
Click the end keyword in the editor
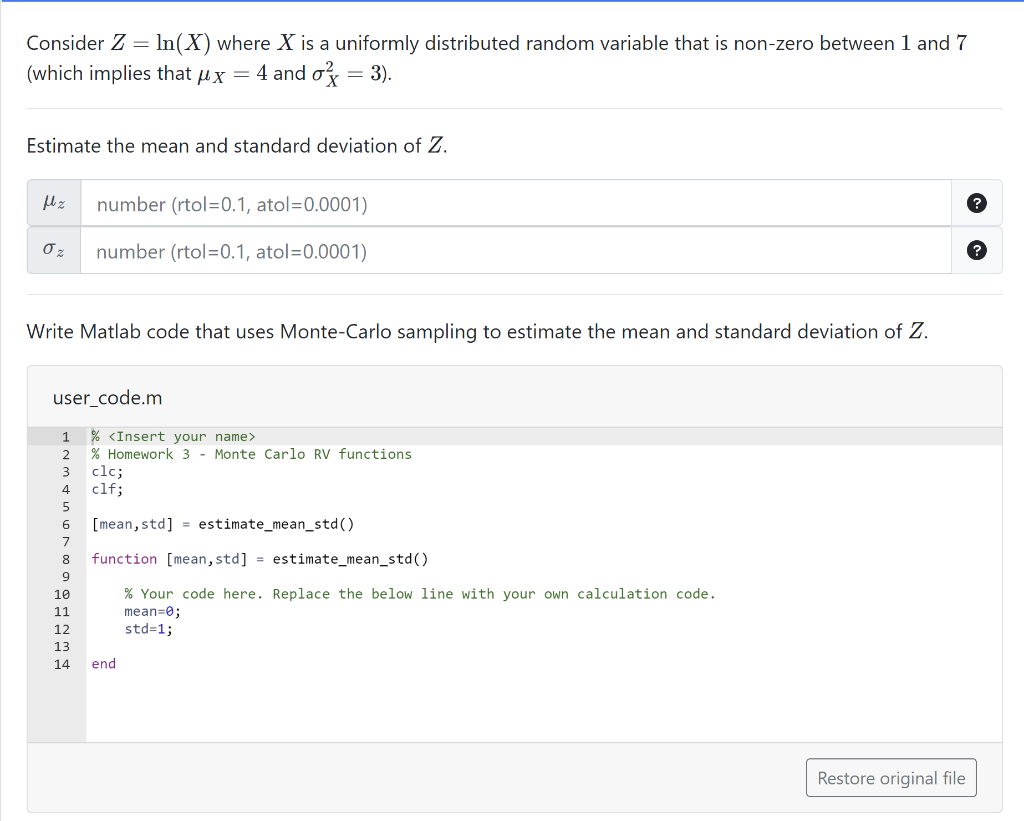point(103,663)
